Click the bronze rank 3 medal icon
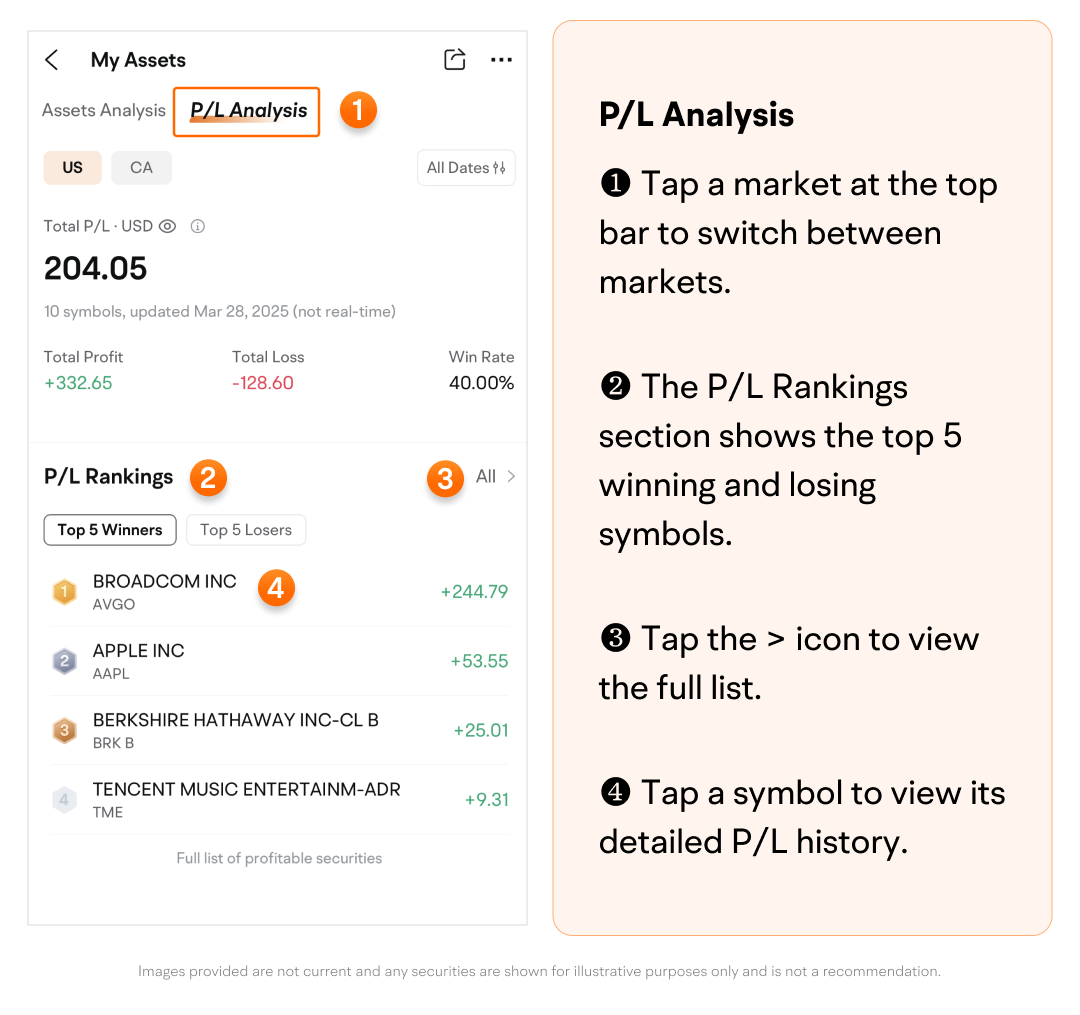The image size is (1080, 1015). (65, 731)
